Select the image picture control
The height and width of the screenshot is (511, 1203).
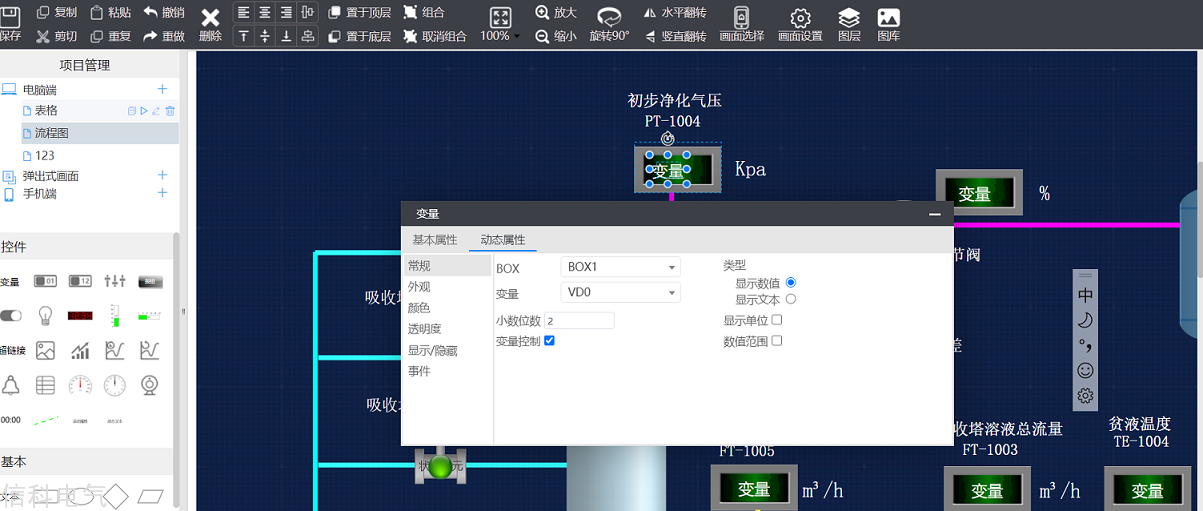click(45, 350)
